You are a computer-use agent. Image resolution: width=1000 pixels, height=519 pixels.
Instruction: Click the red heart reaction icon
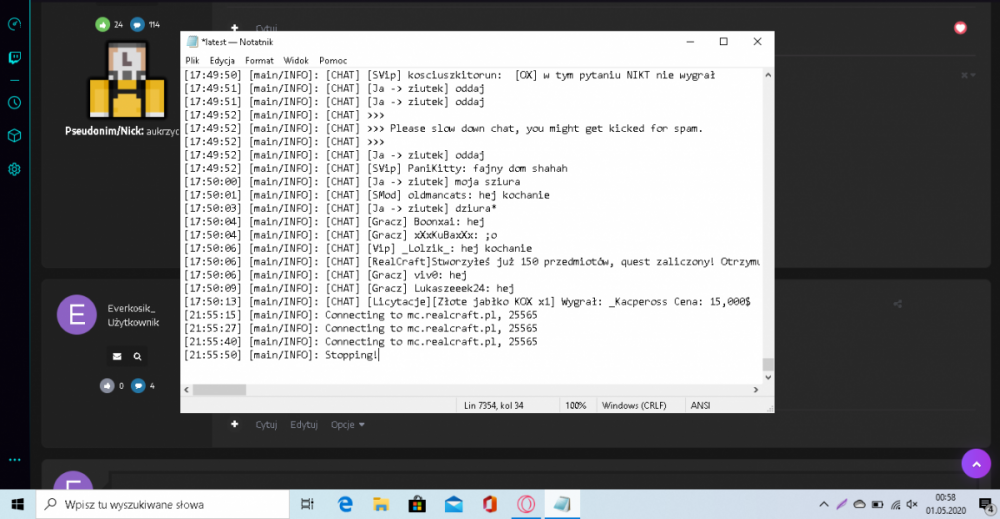click(x=960, y=27)
